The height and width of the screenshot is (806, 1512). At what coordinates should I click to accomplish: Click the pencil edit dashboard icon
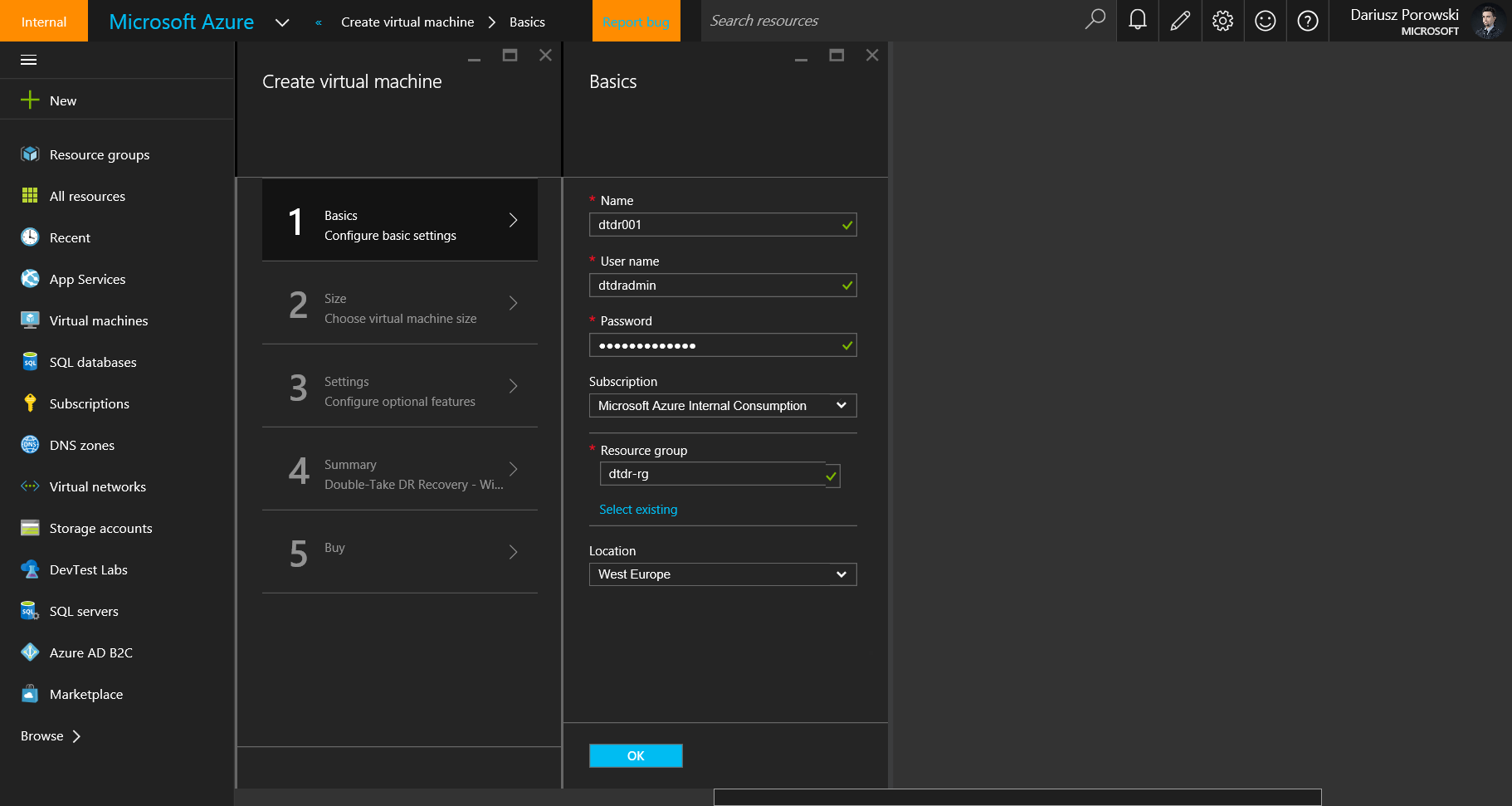click(x=1180, y=21)
